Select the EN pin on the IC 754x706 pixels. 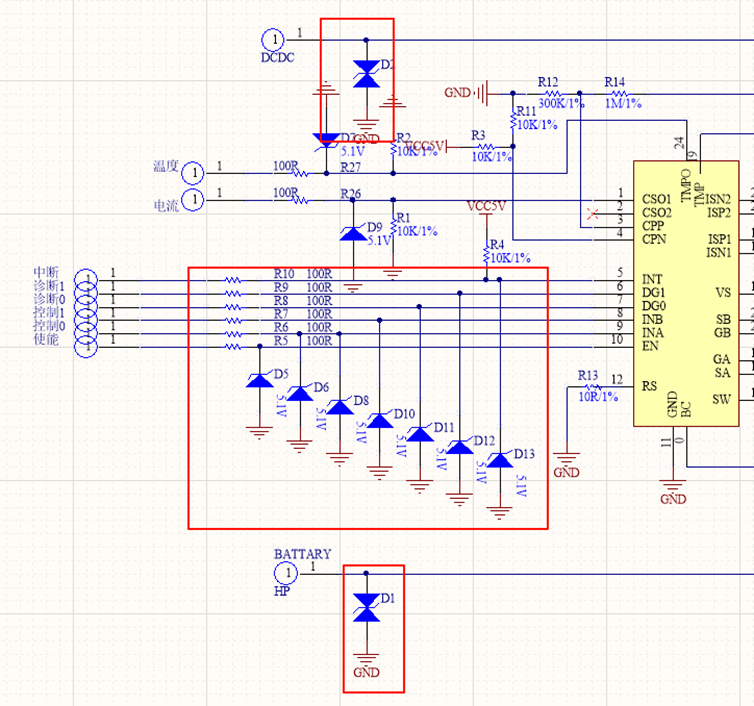650,346
